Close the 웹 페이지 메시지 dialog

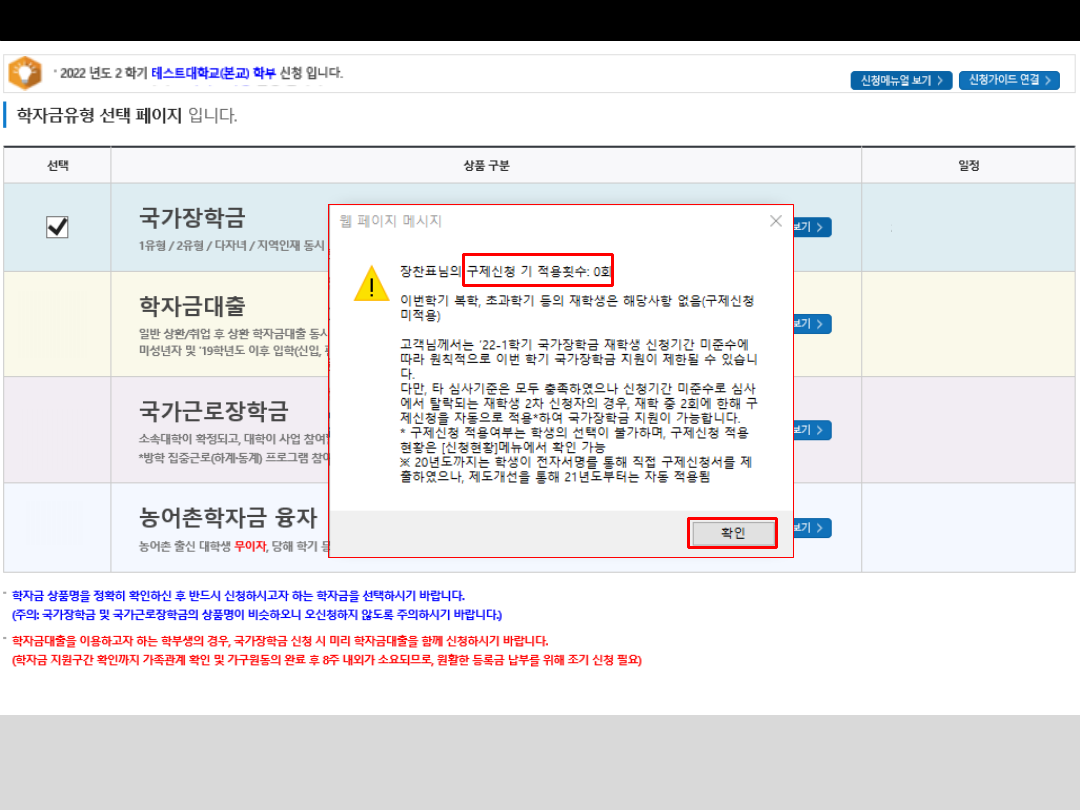(775, 221)
